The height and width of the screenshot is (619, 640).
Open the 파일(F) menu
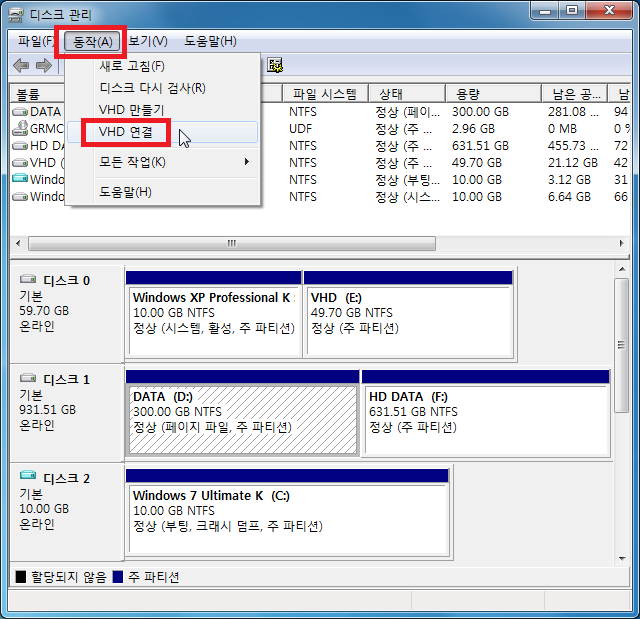tap(36, 41)
